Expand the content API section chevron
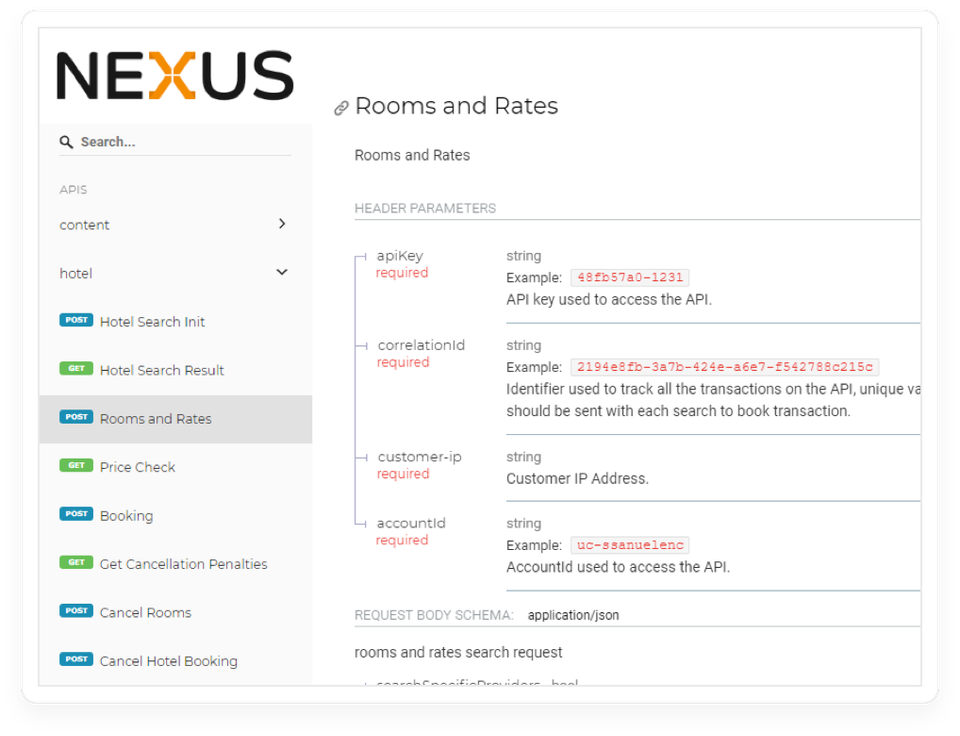 pyautogui.click(x=282, y=224)
